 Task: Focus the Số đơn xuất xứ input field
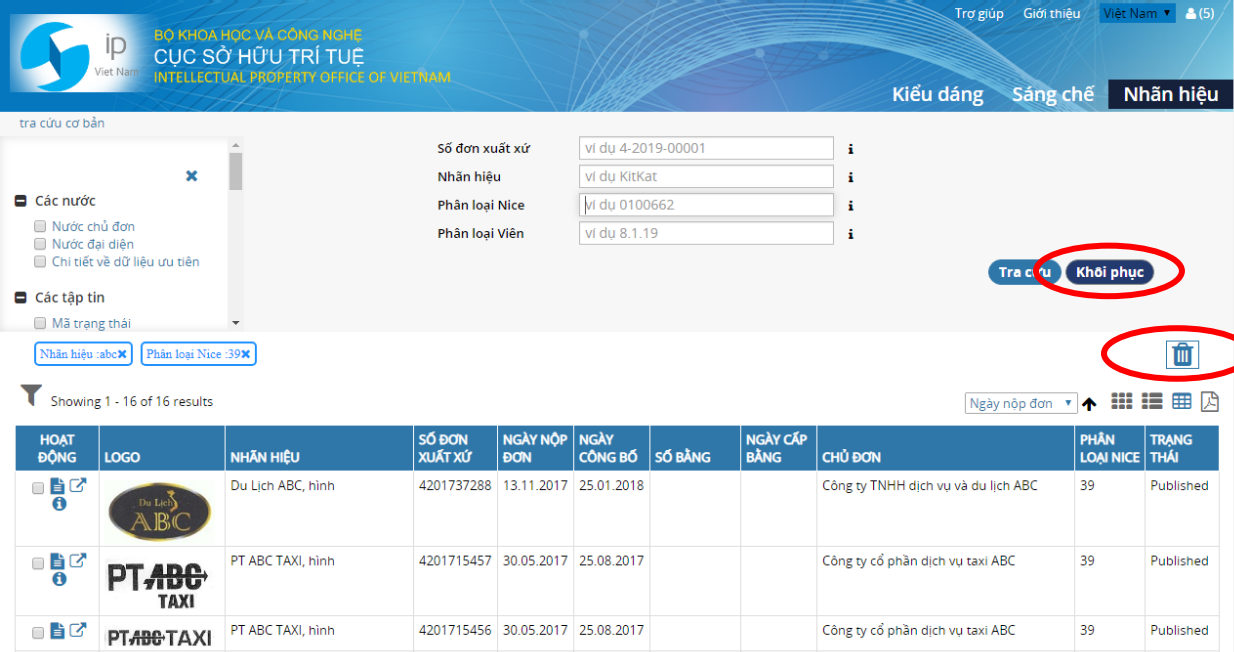[706, 148]
